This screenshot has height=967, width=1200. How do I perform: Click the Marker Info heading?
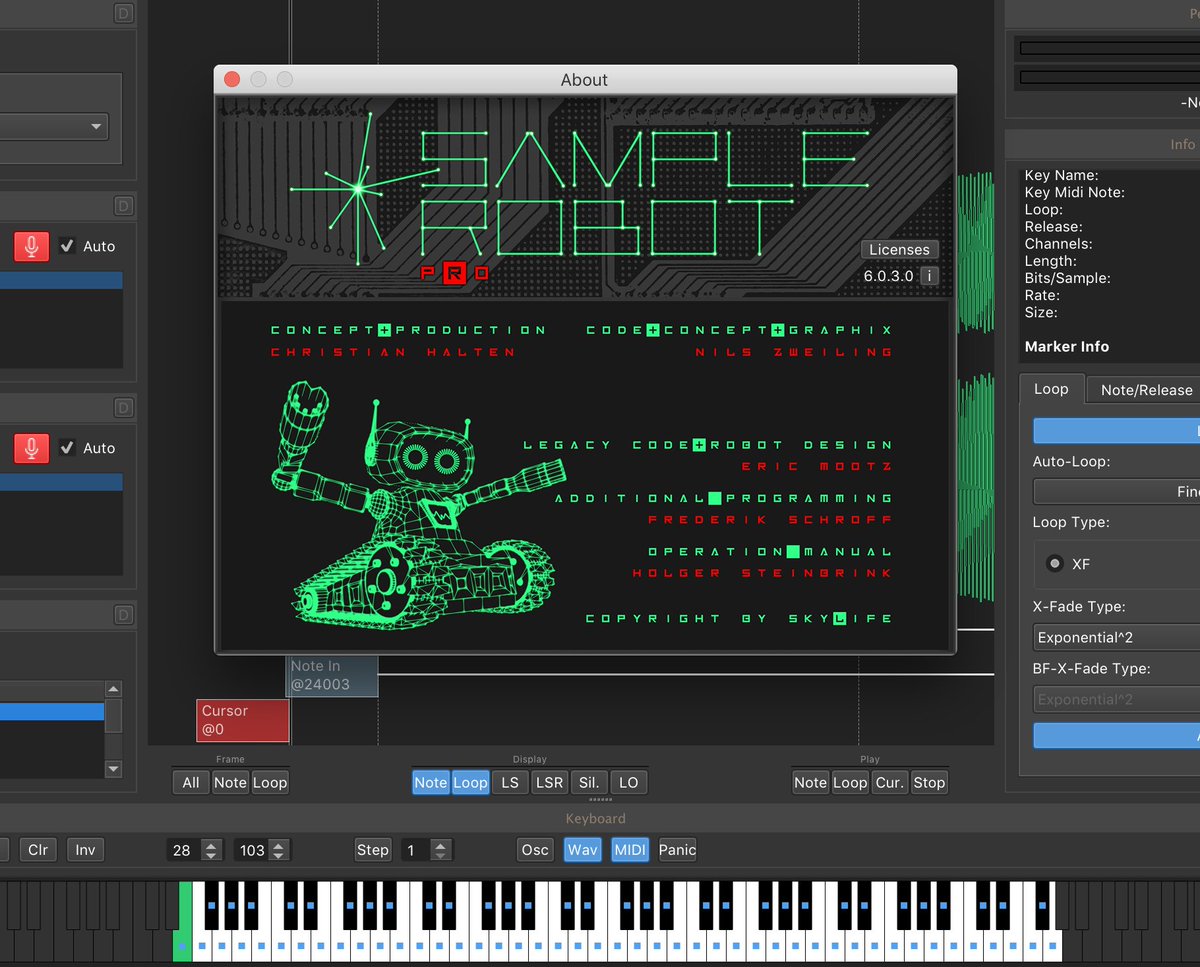[x=1067, y=347]
